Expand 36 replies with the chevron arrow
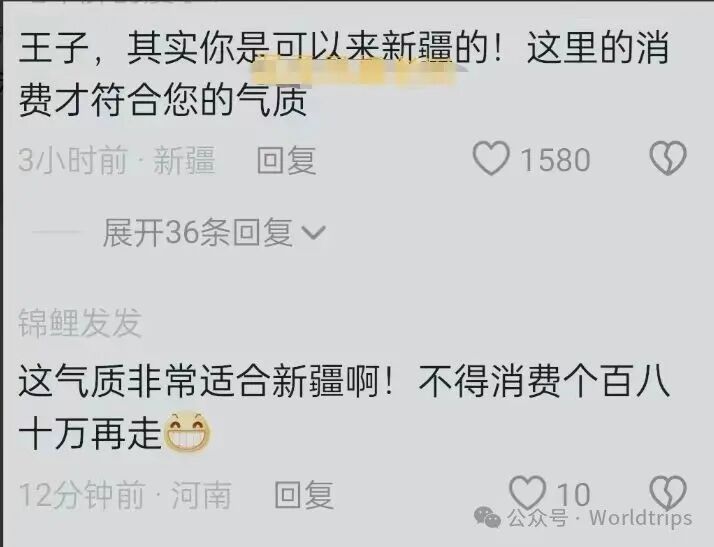Screen dimensions: 714x547 pyautogui.click(x=314, y=232)
